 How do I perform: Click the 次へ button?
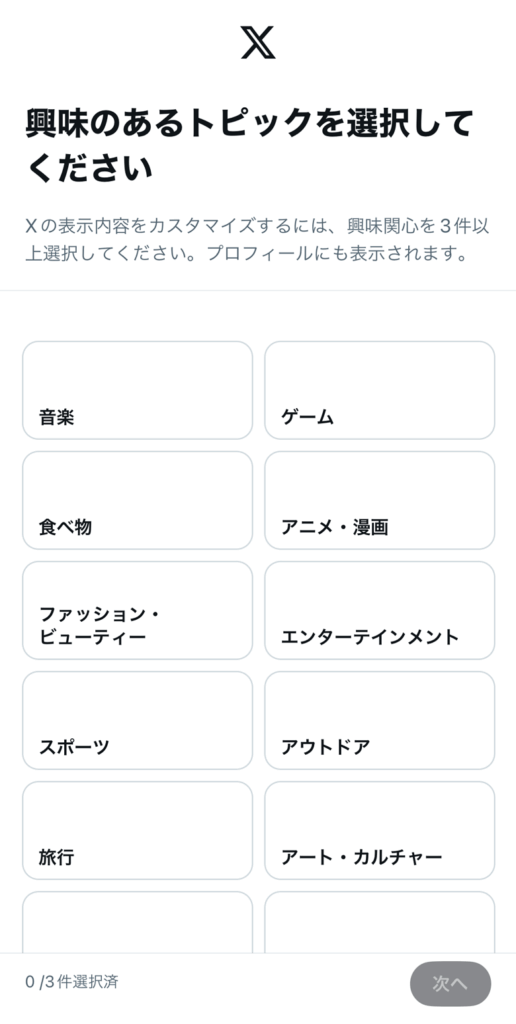[450, 984]
